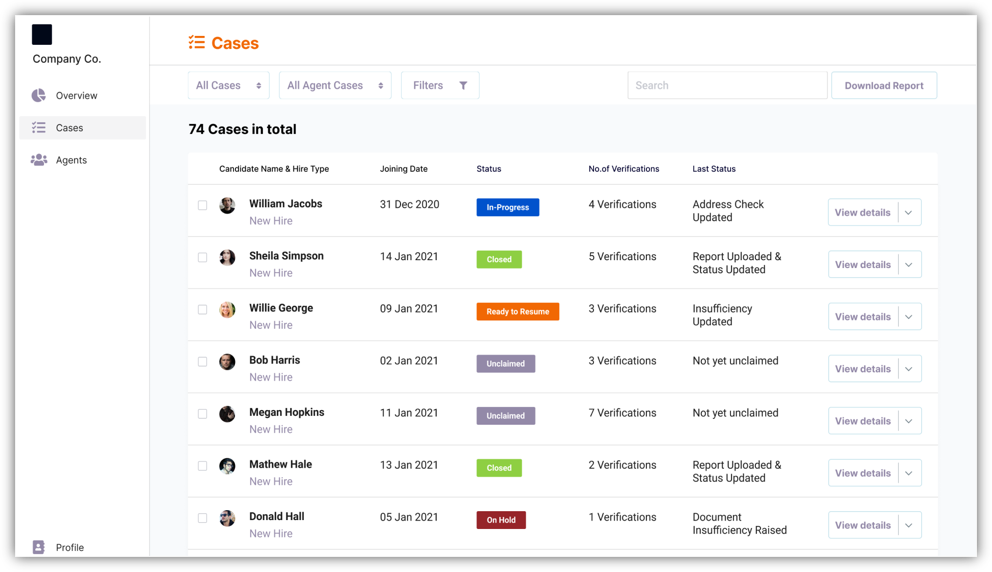992x572 pixels.
Task: Tick the checkbox for William Jacobs
Action: pos(202,205)
